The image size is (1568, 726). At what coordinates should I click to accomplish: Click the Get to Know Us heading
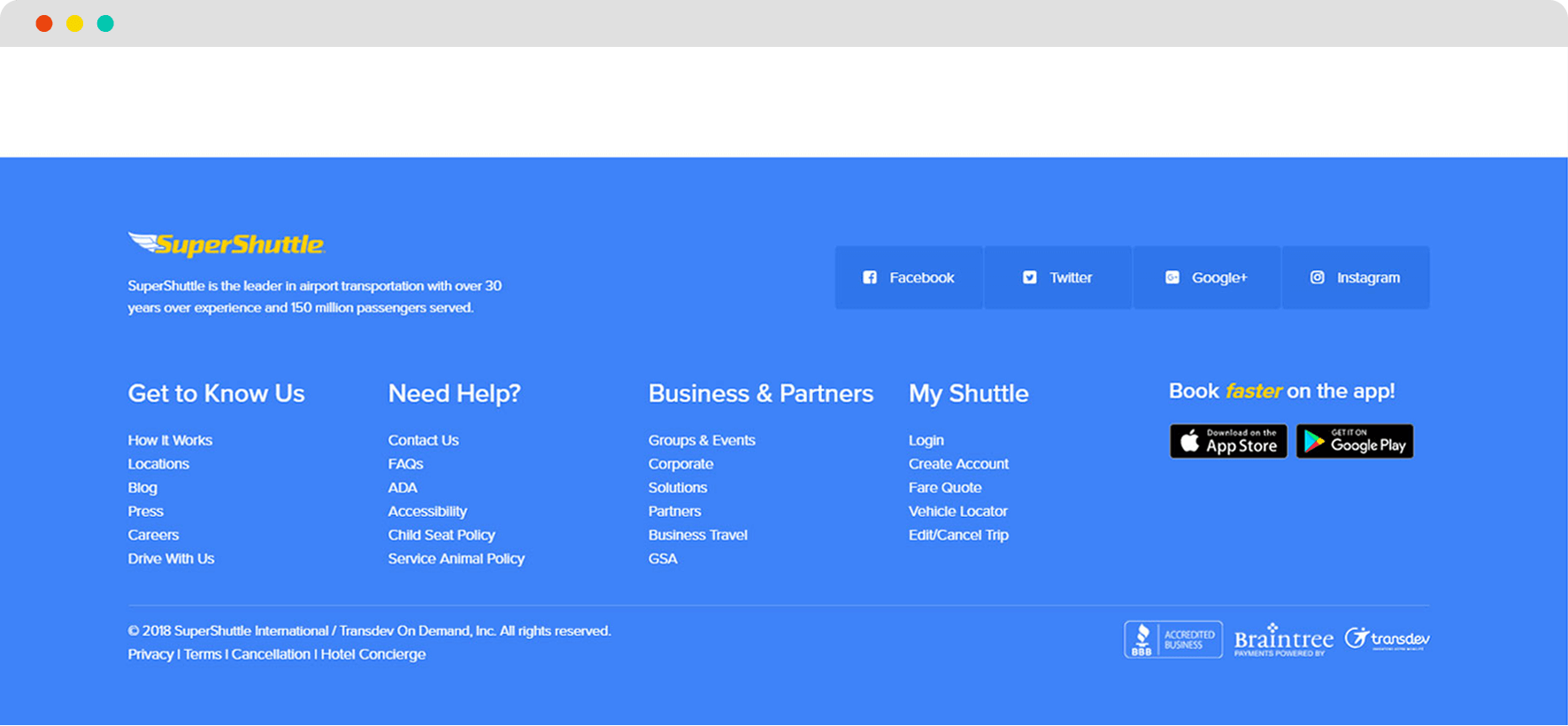click(x=216, y=393)
